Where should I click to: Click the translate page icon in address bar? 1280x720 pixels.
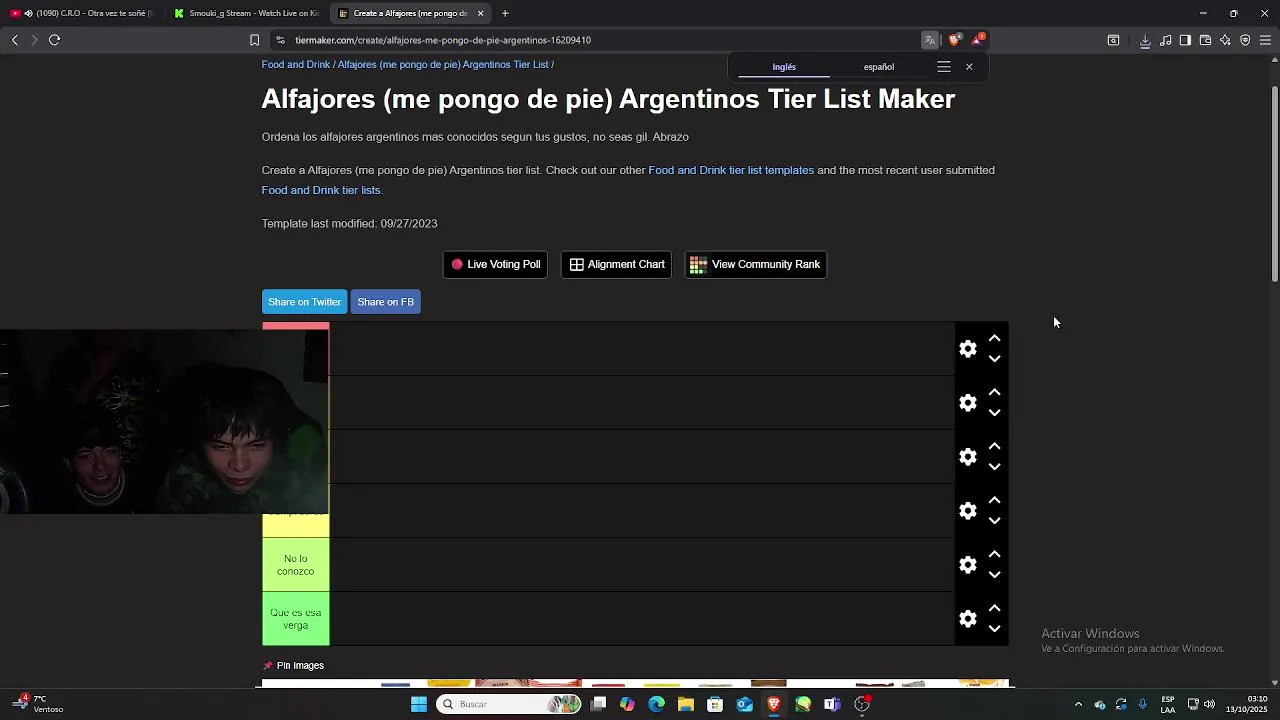point(930,40)
